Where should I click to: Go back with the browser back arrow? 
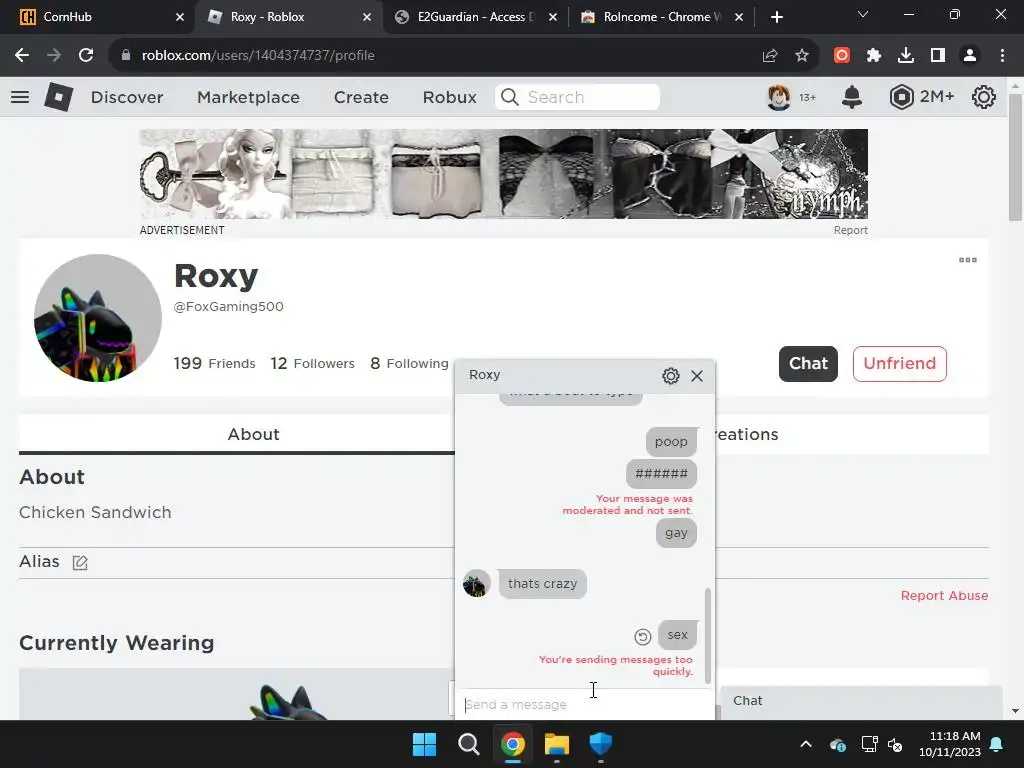click(22, 56)
